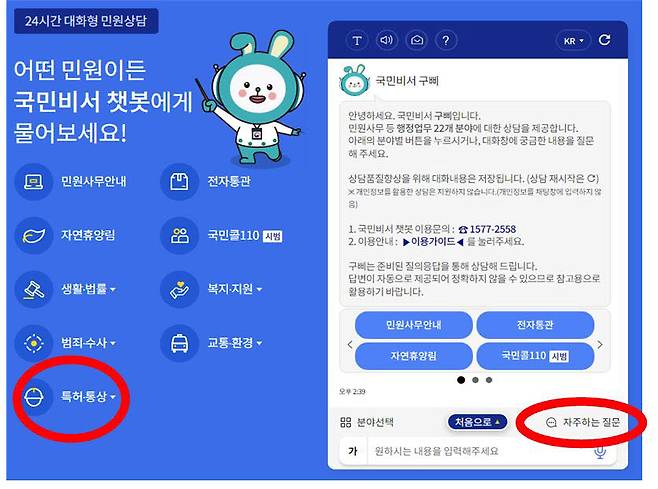
Task: Open the KR language dropdown
Action: [x=573, y=41]
